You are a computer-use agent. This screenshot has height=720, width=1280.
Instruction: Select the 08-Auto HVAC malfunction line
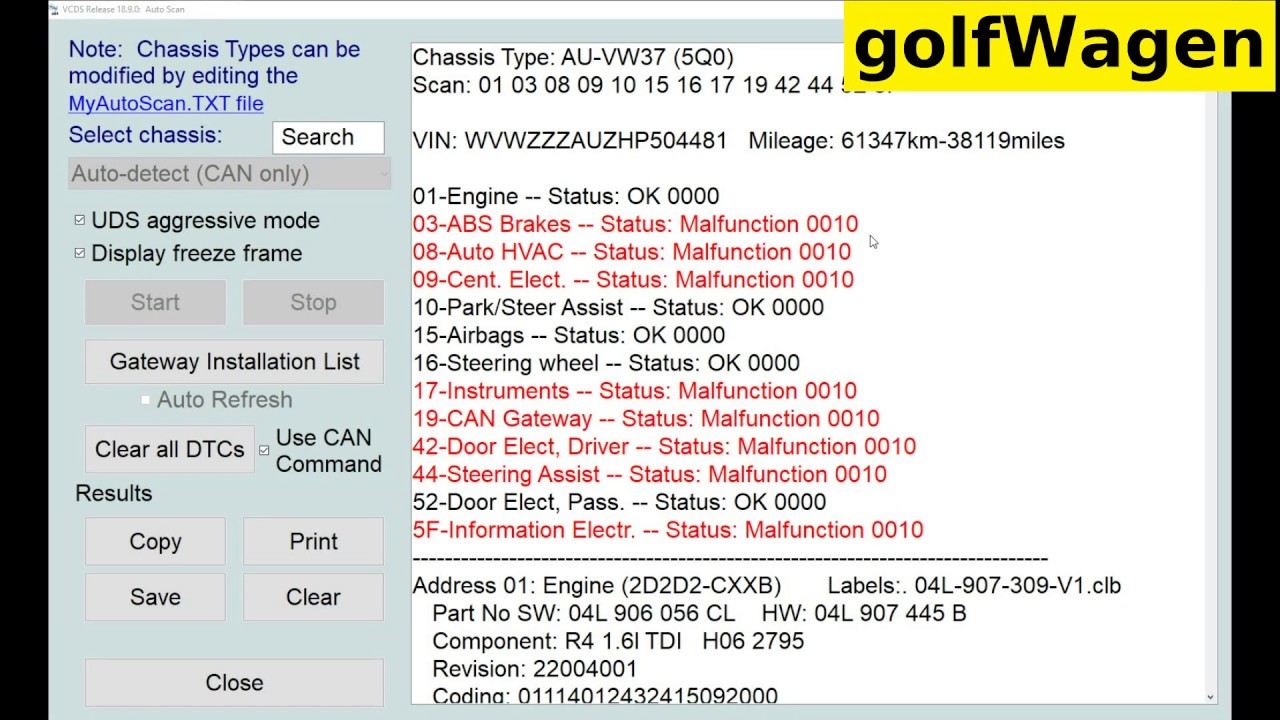(632, 252)
